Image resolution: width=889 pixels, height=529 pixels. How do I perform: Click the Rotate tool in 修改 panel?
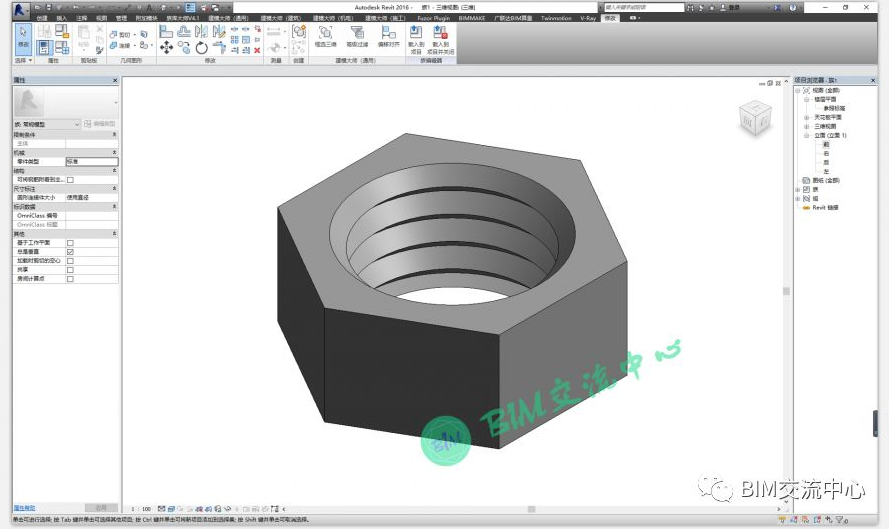(201, 48)
